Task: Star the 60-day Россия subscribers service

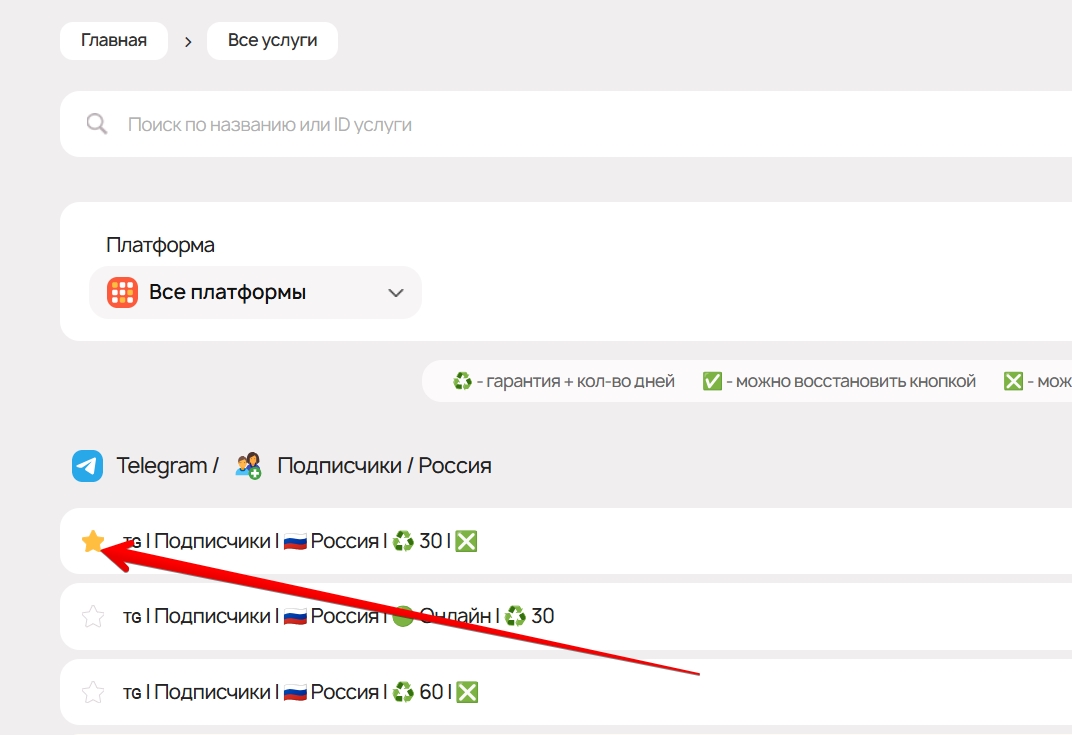Action: tap(93, 692)
